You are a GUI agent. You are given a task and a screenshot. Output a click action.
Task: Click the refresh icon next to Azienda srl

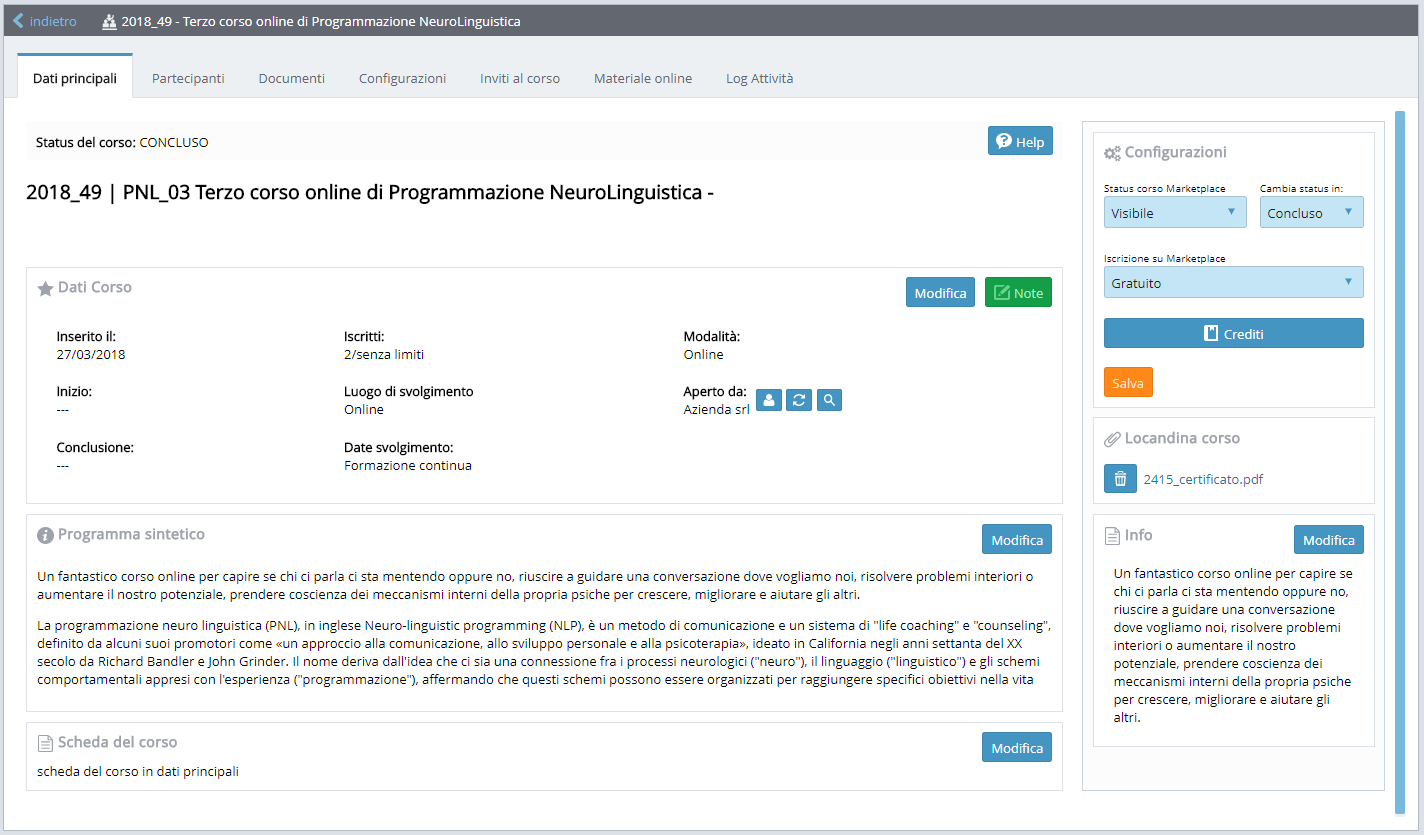click(799, 400)
